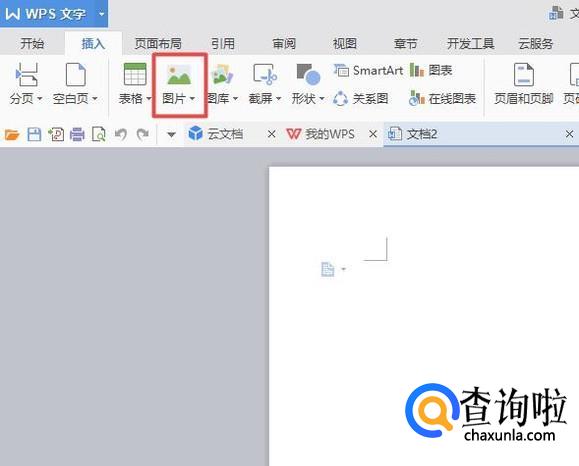Open the WPS 文字 application menu arrow
The width and height of the screenshot is (579, 466).
(102, 14)
